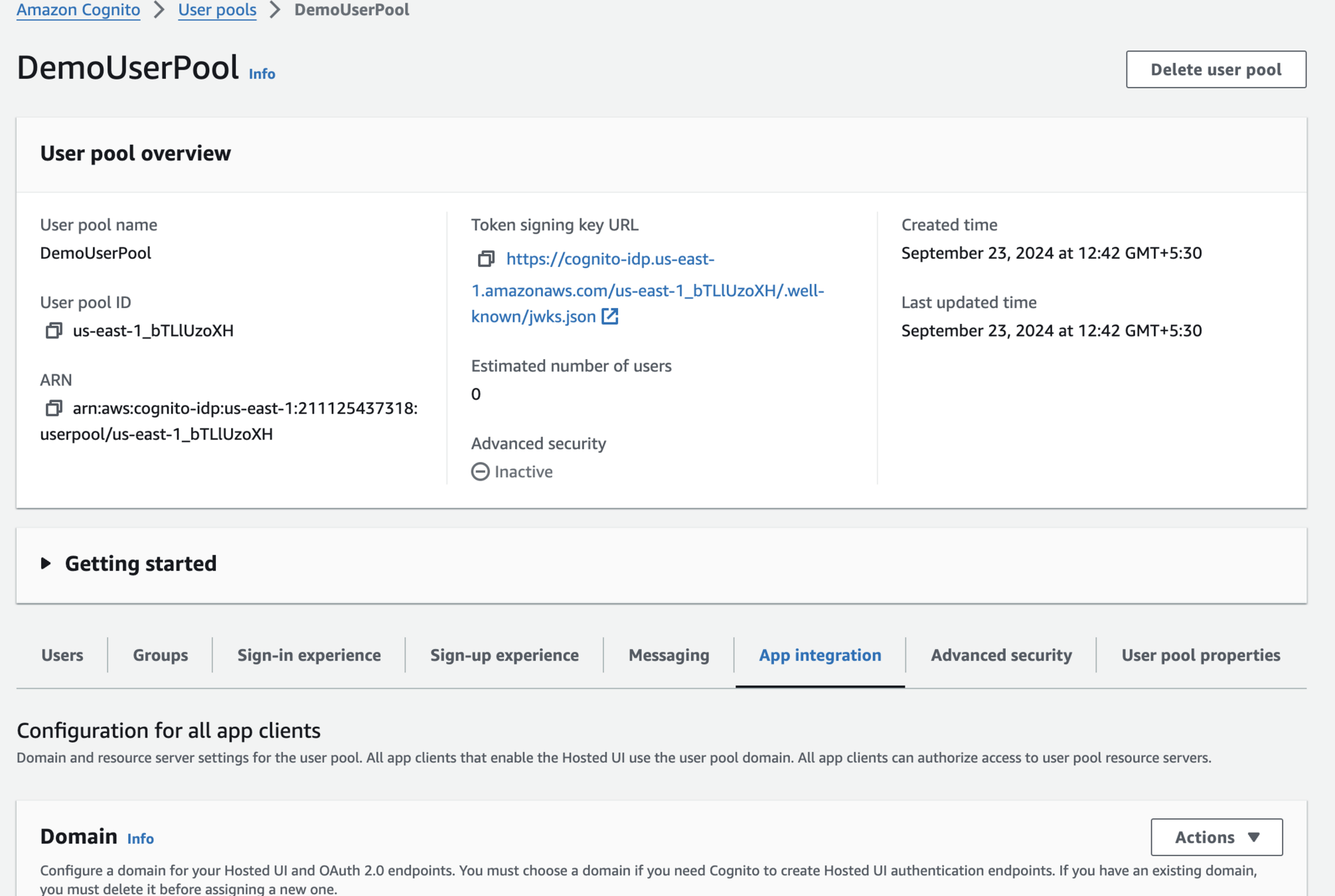Switch to the Users tab
1335x896 pixels.
click(62, 655)
